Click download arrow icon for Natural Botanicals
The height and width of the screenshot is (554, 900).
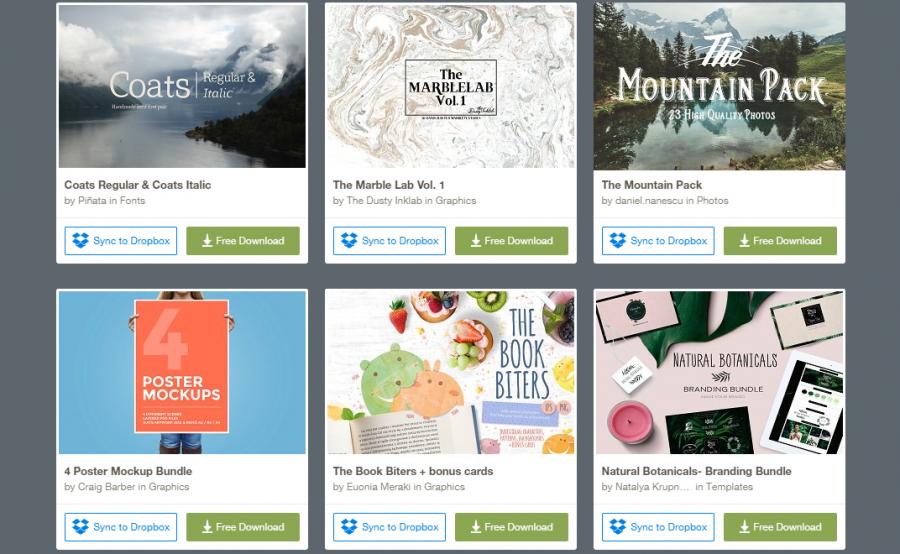click(744, 527)
